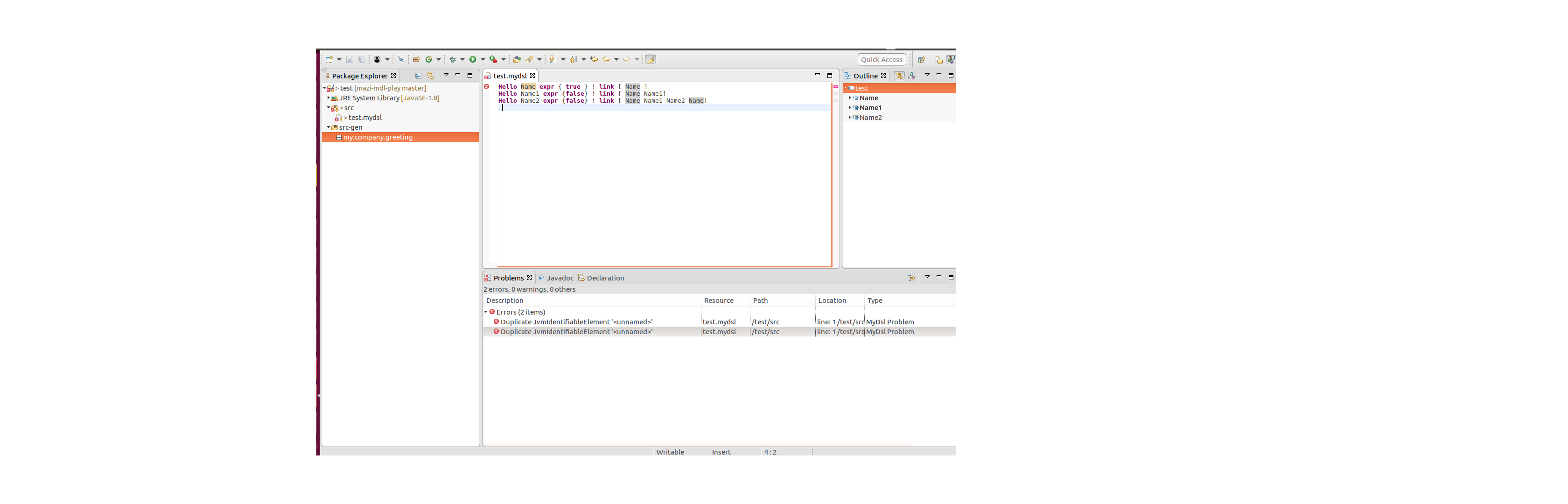1568x504 pixels.
Task: Collapse the Errors (2 items) group
Action: (x=486, y=312)
